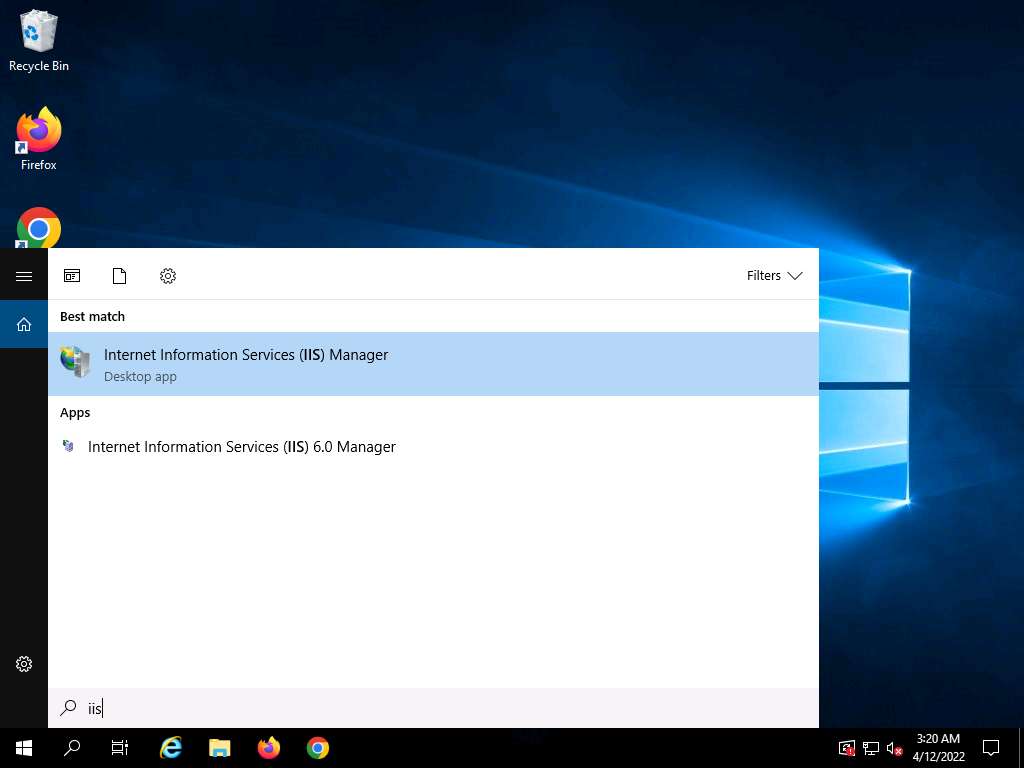Image resolution: width=1024 pixels, height=768 pixels.
Task: Launch Google Chrome from the taskbar
Action: tap(318, 748)
